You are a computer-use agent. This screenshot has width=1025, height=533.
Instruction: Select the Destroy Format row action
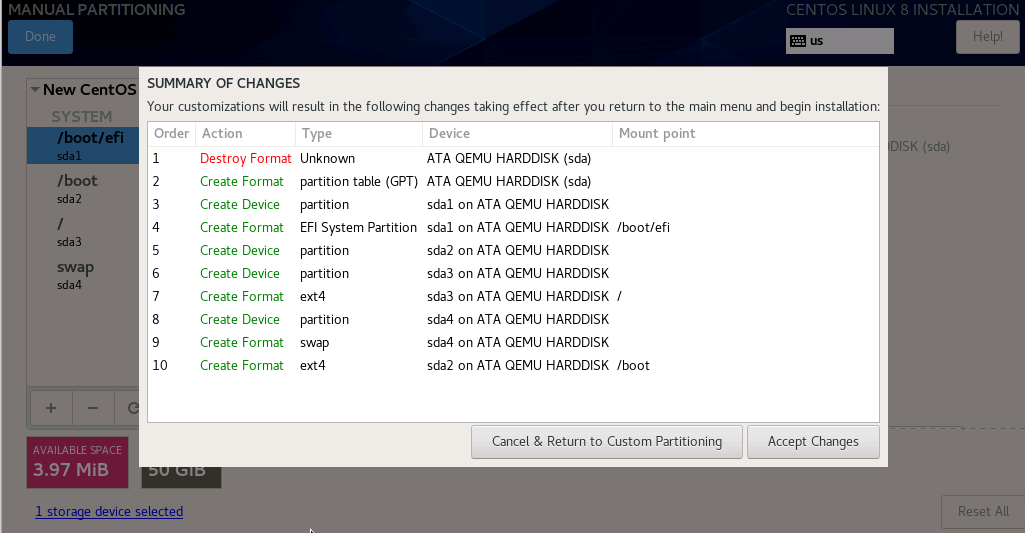point(245,159)
